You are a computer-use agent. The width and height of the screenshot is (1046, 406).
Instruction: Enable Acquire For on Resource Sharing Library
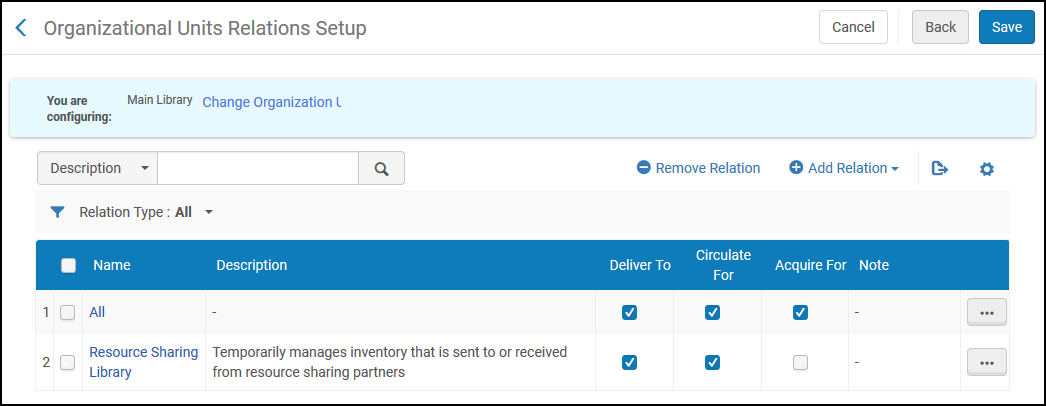point(800,362)
